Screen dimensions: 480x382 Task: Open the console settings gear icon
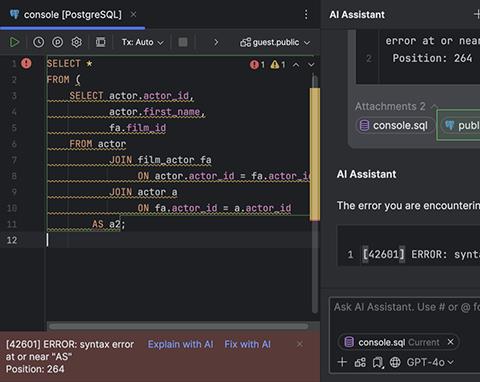77,42
